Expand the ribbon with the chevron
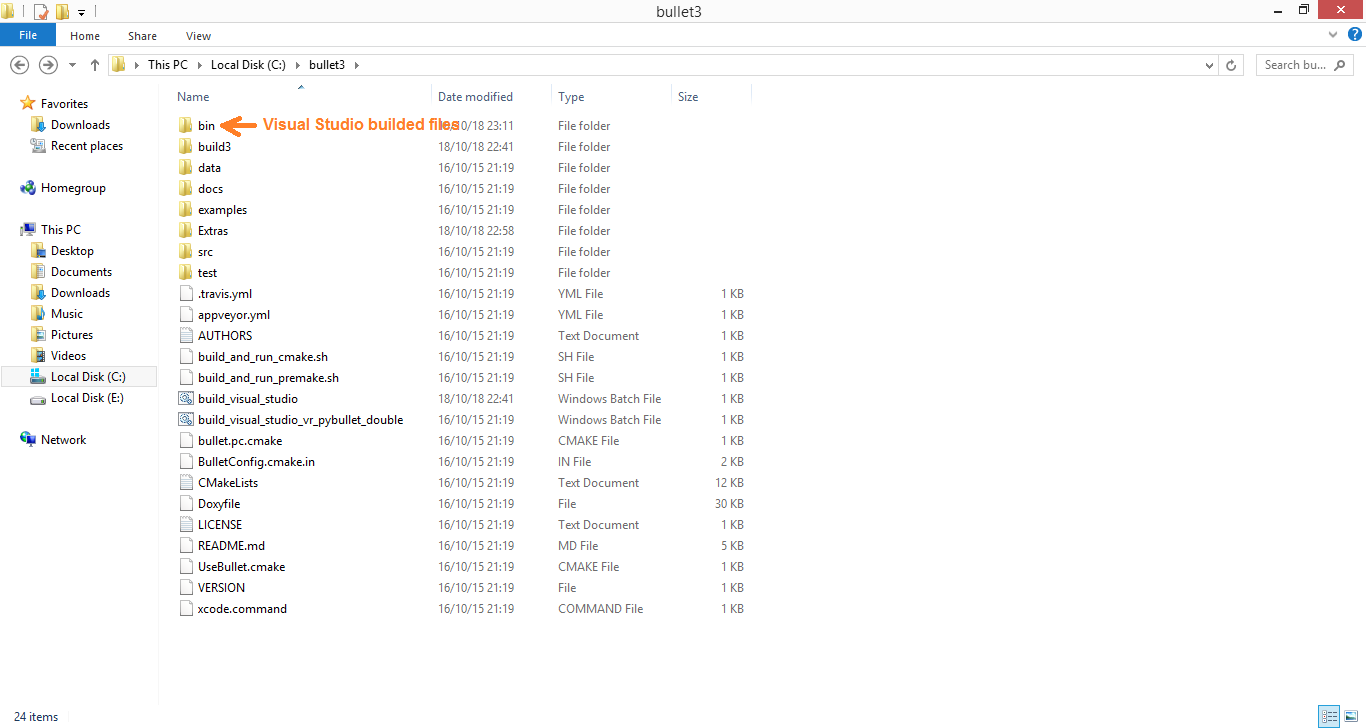Screen dimensions: 1366x728 (1333, 34)
